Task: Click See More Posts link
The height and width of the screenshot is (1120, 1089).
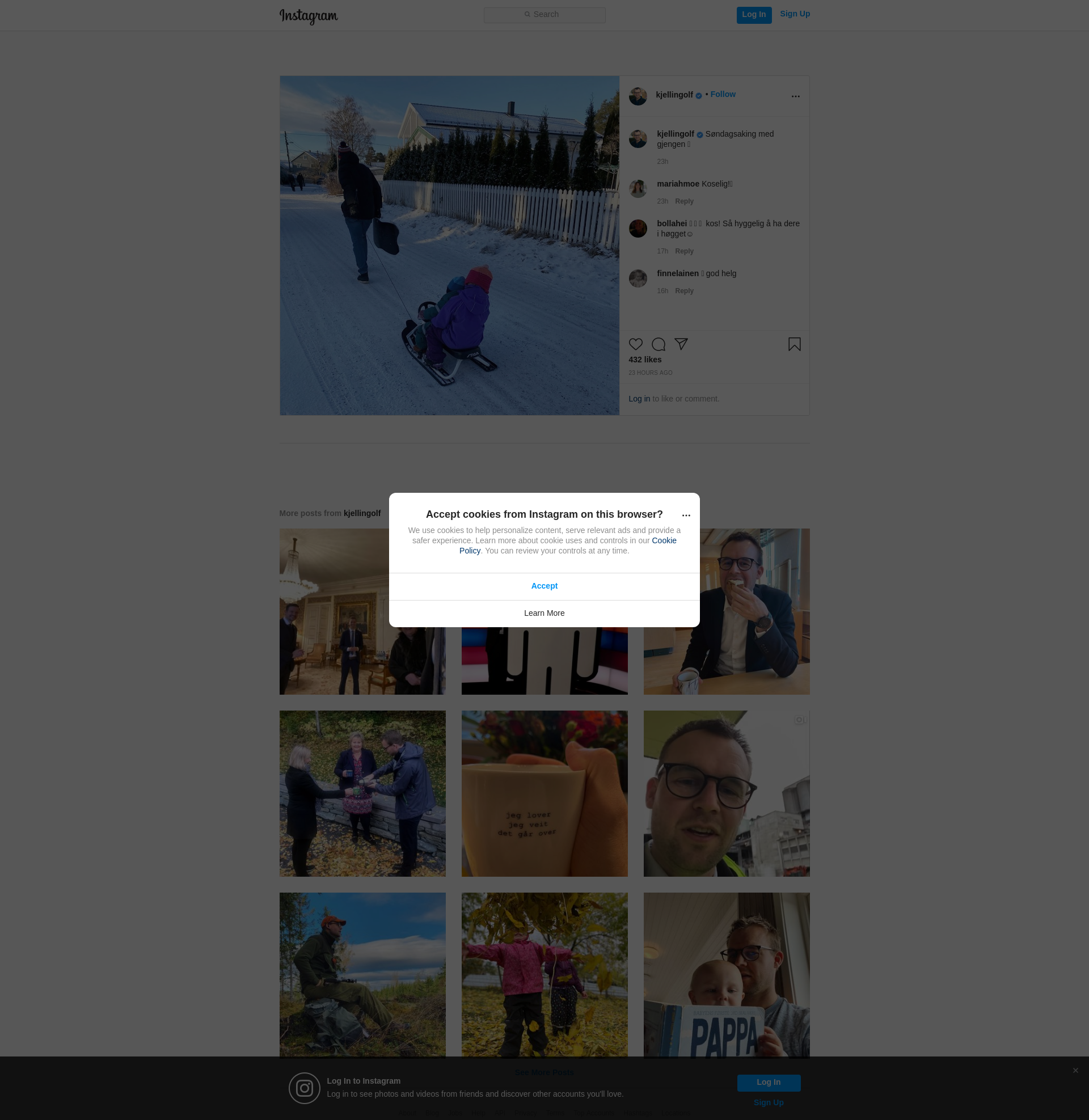Action: pyautogui.click(x=544, y=1072)
